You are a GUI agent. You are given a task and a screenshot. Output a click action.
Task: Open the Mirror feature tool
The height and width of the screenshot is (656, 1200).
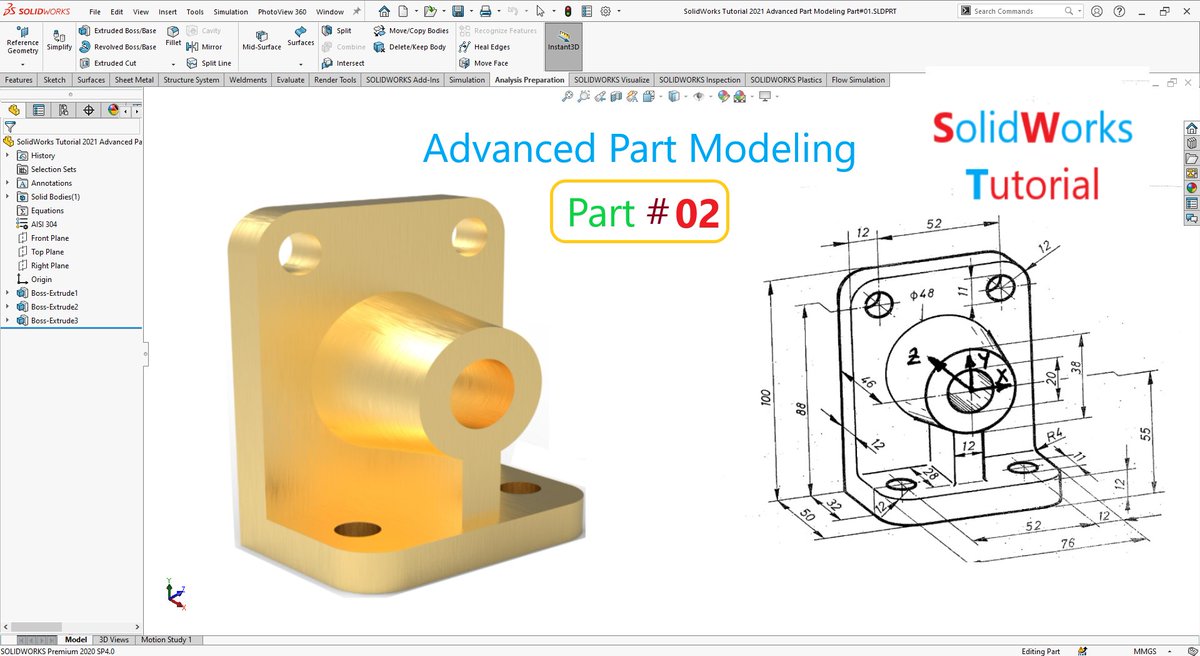point(208,46)
